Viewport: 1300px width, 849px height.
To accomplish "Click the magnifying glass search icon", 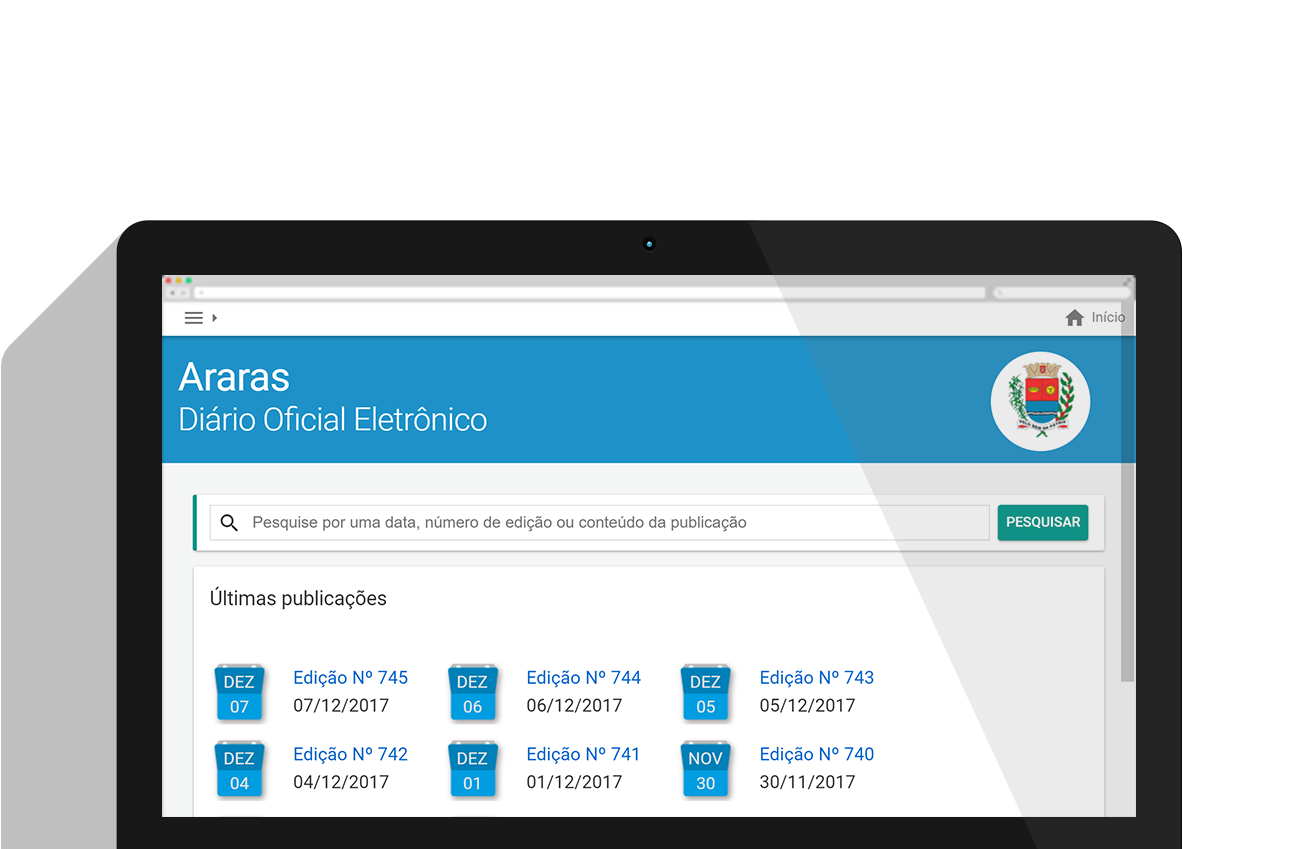I will 229,523.
